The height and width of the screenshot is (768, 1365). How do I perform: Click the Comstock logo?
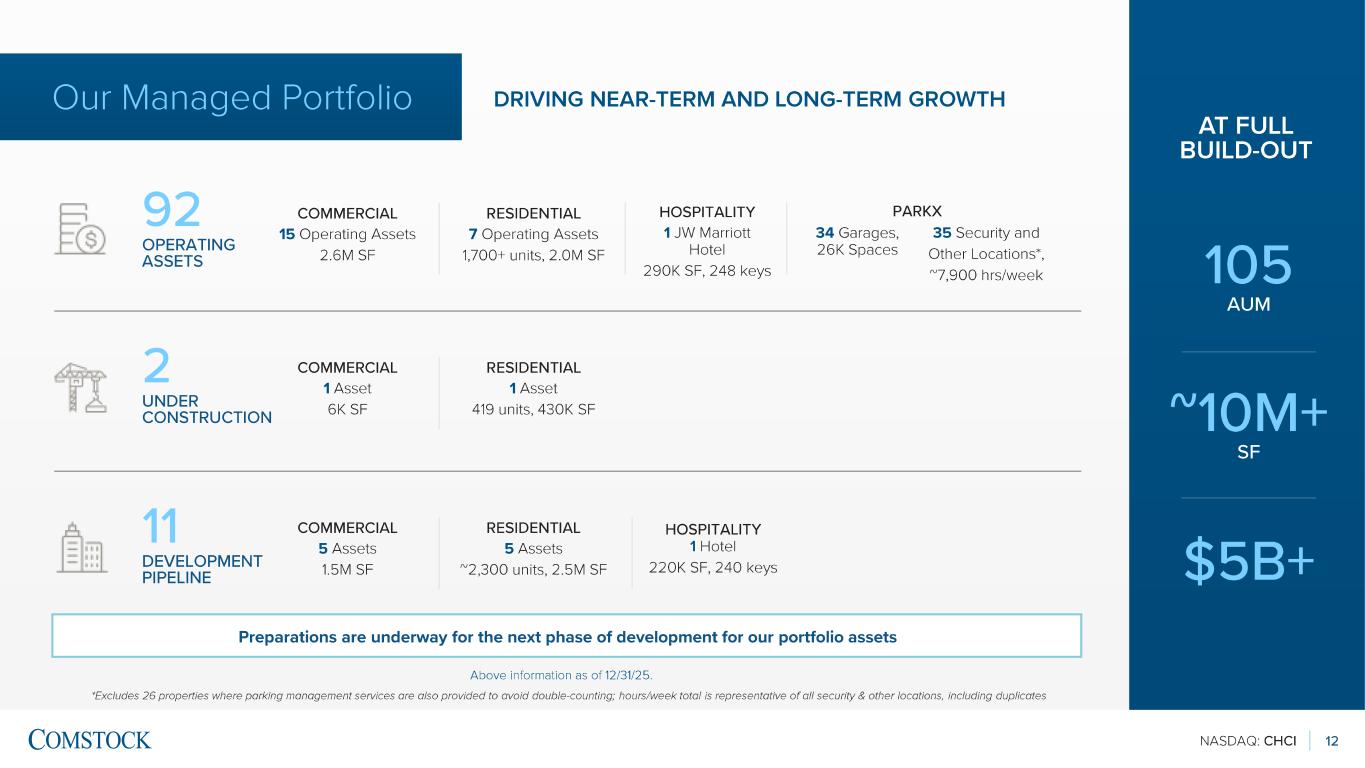pyautogui.click(x=90, y=740)
